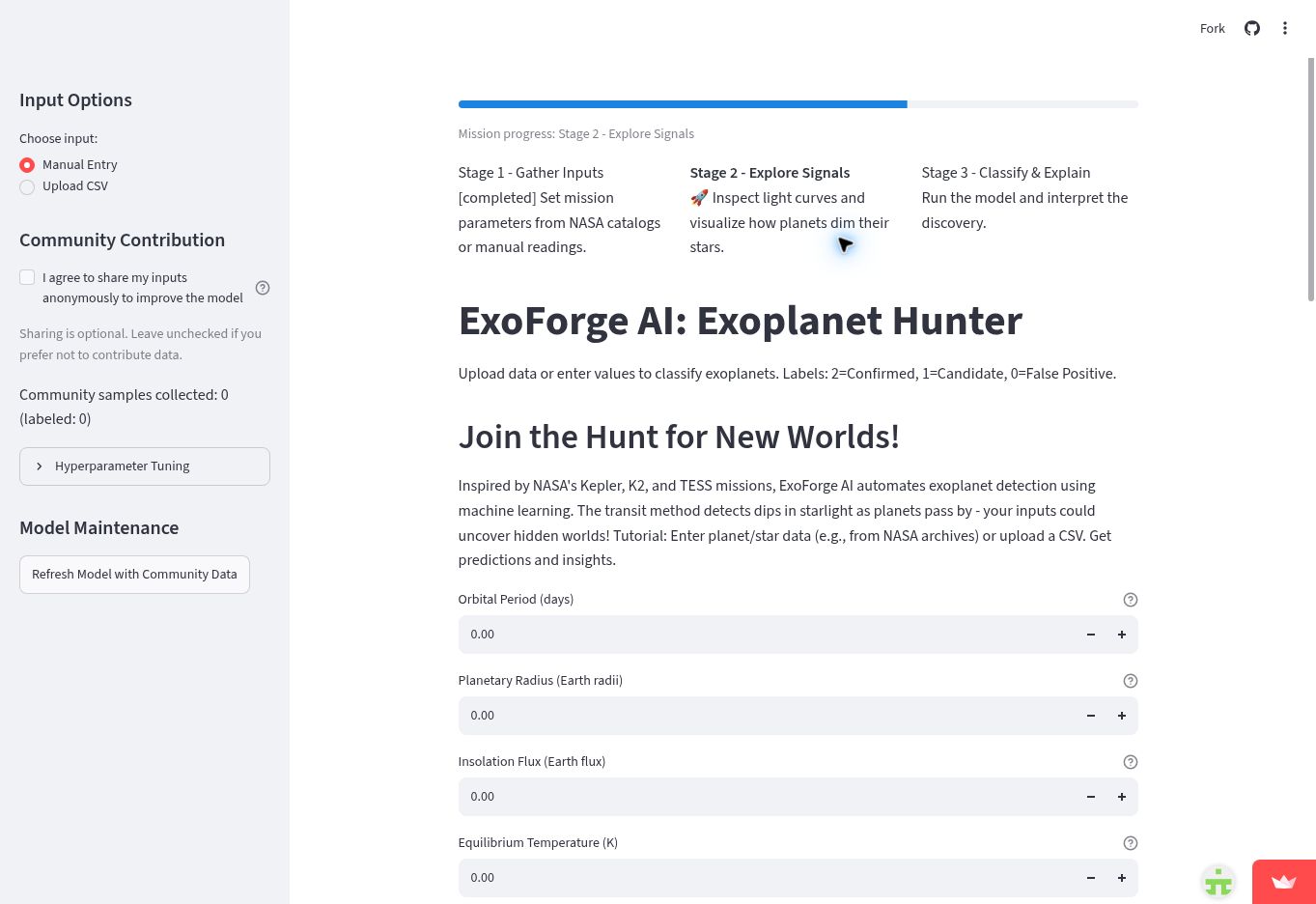Check the share inputs anonymously checkbox
Screen dimensions: 1316x904
click(27, 278)
